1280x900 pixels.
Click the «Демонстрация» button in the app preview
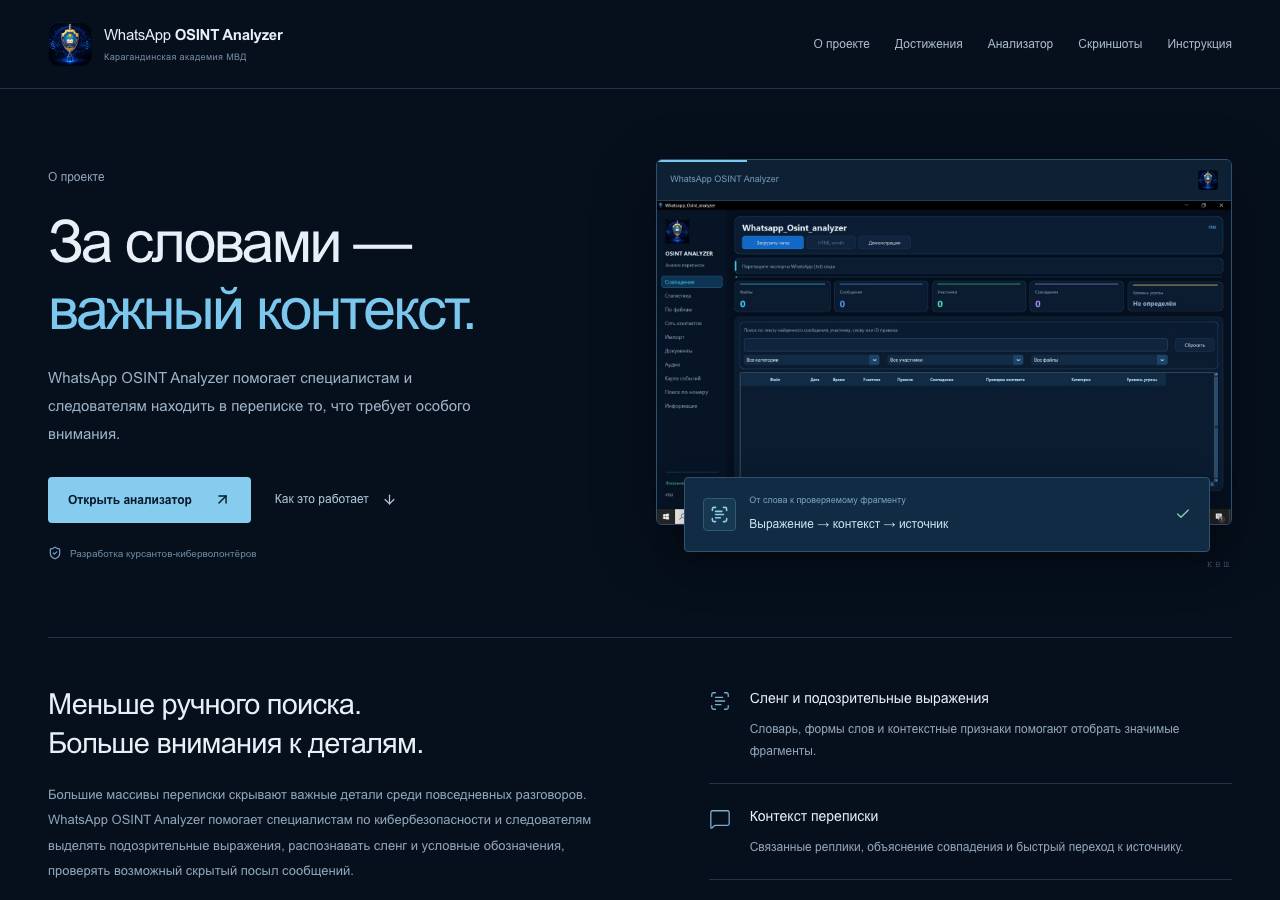tap(884, 243)
